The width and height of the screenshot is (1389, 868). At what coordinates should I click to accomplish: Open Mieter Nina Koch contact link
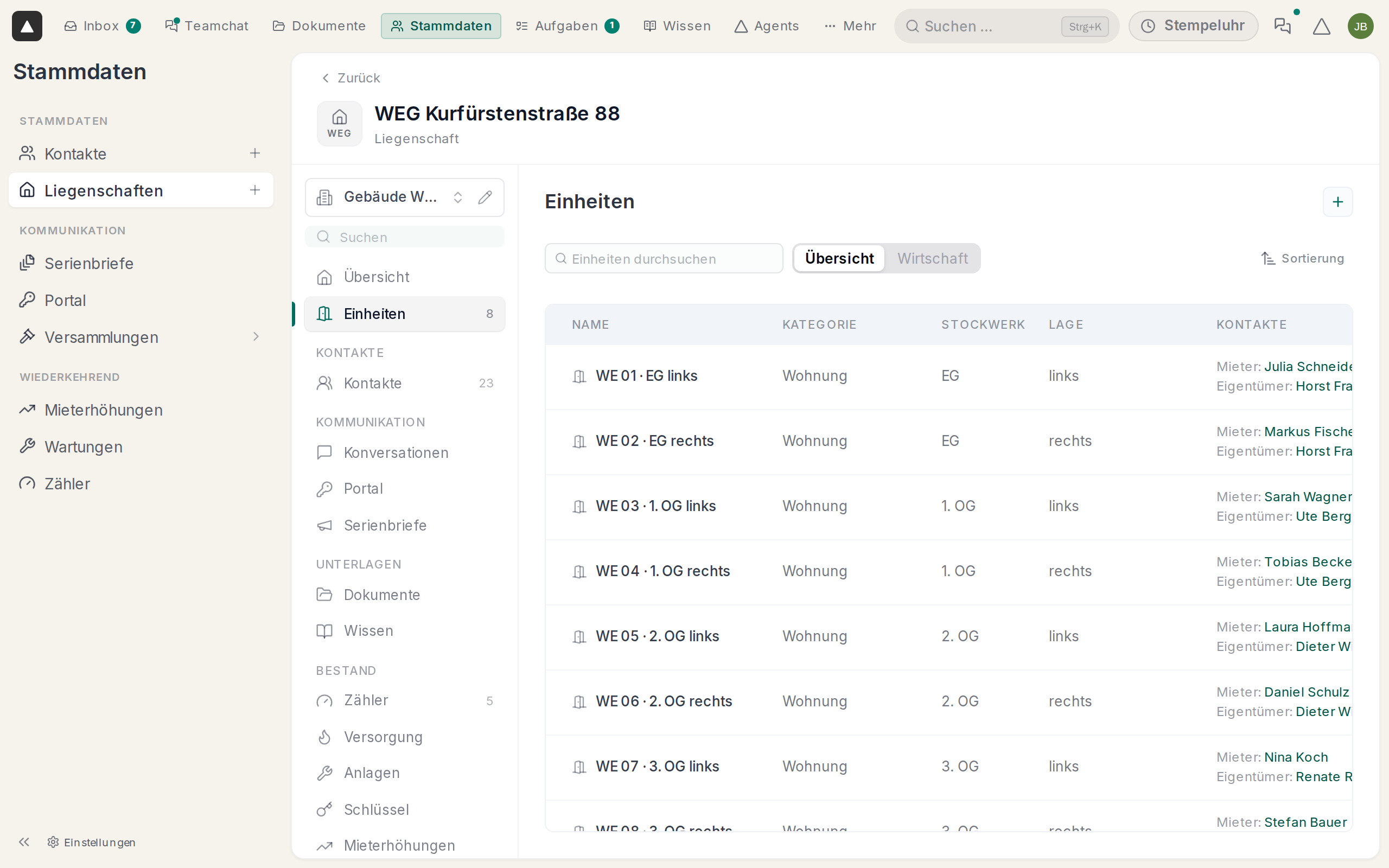[x=1296, y=758]
